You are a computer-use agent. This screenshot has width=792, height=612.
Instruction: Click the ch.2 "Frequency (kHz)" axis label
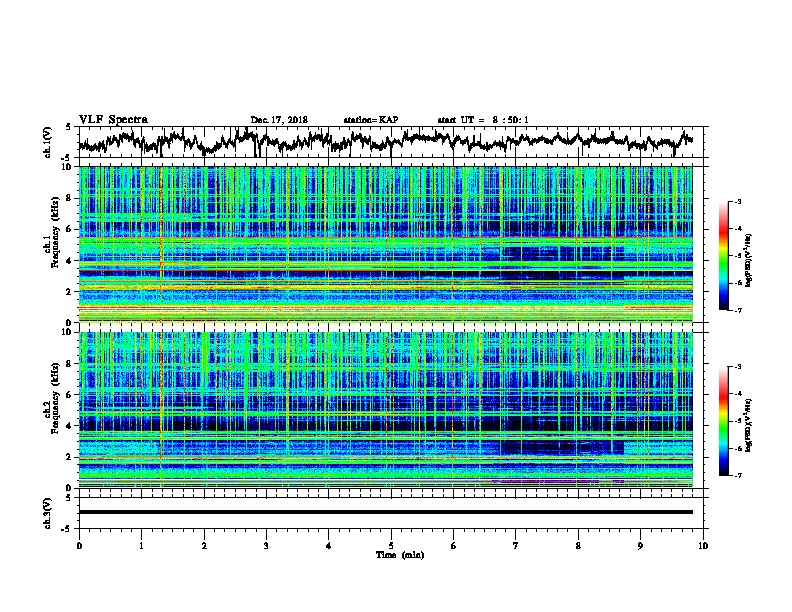(55, 397)
